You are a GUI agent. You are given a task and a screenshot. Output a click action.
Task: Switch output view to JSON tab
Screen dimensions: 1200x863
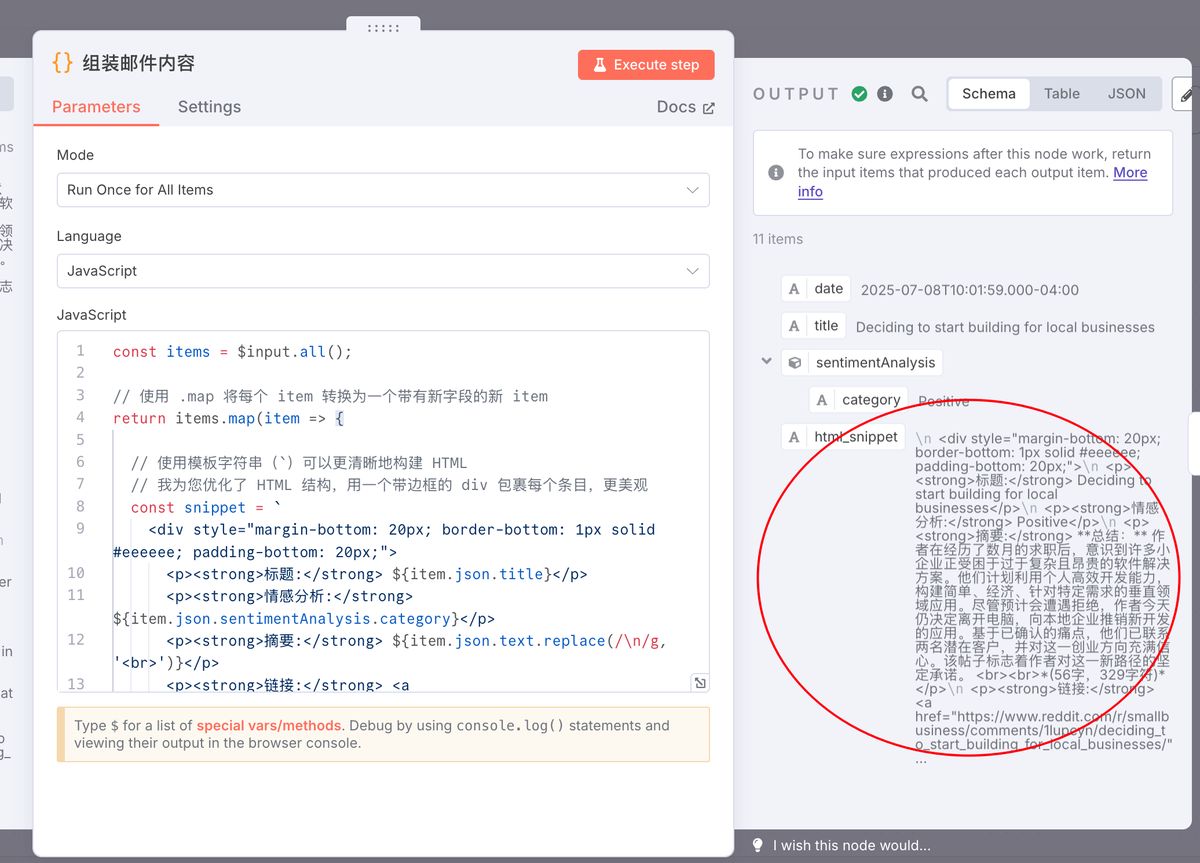click(1127, 93)
